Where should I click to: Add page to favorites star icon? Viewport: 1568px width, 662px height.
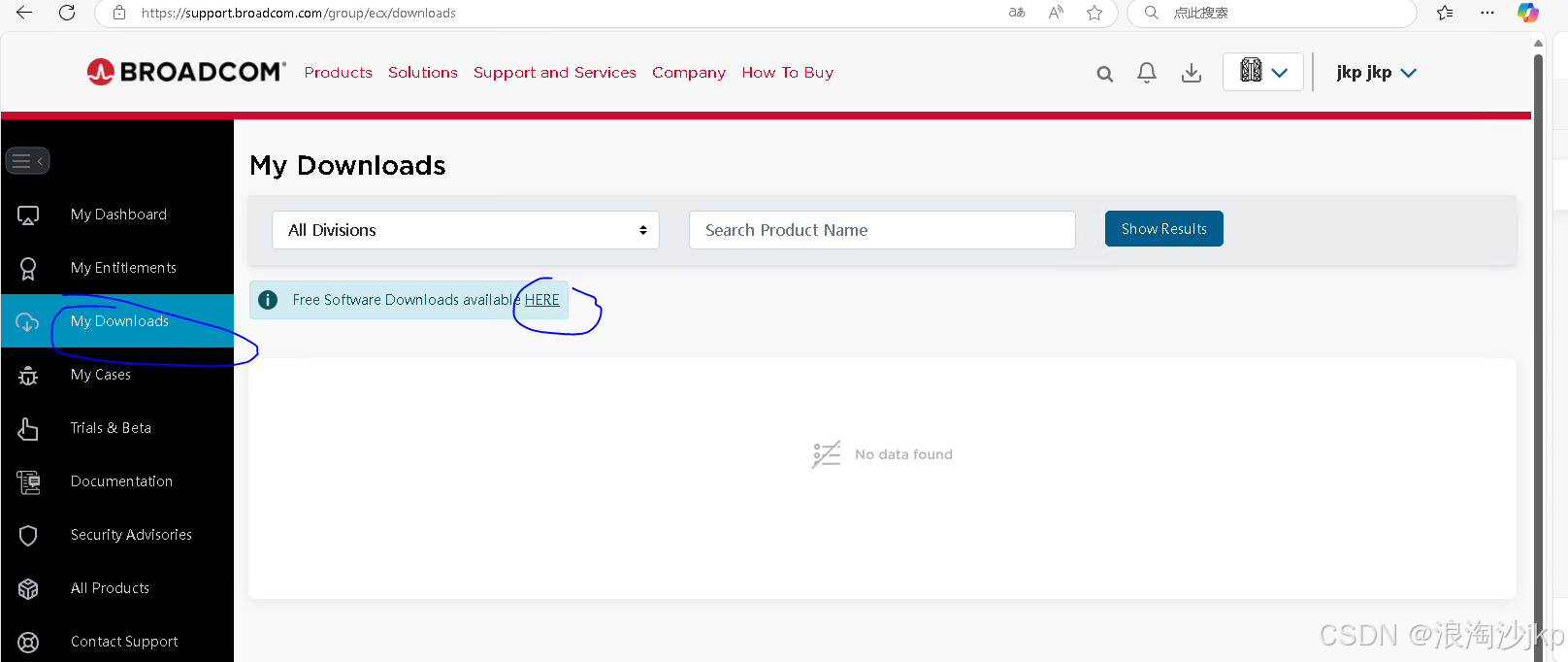point(1094,13)
